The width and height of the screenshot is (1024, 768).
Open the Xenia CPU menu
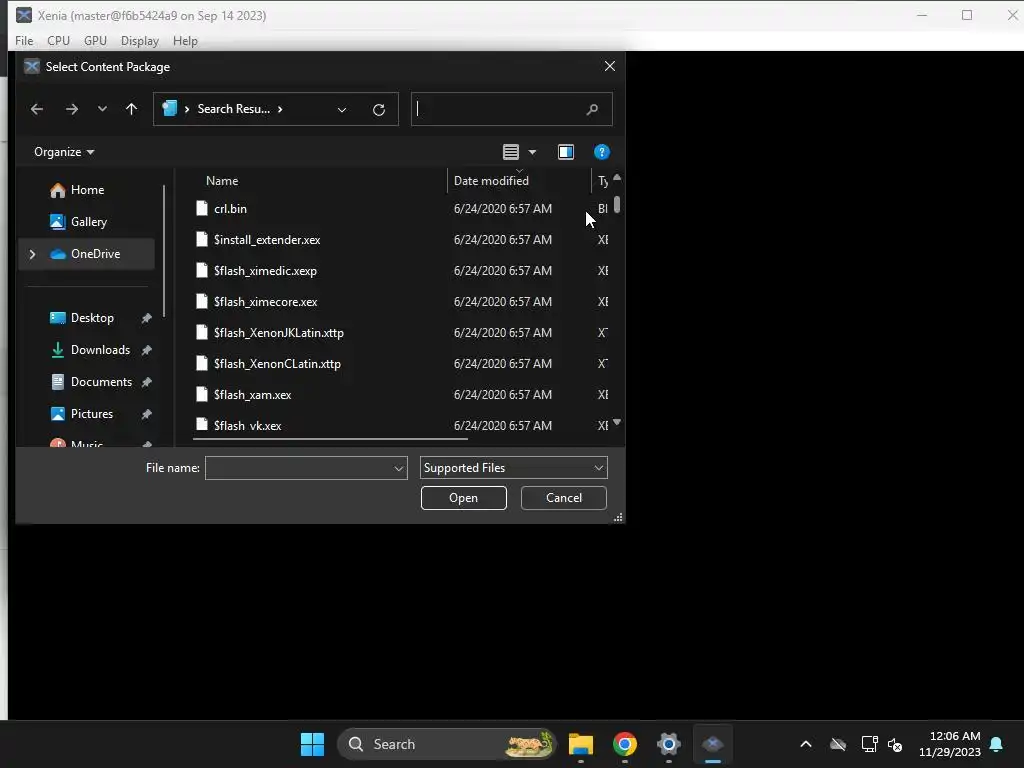pyautogui.click(x=58, y=40)
